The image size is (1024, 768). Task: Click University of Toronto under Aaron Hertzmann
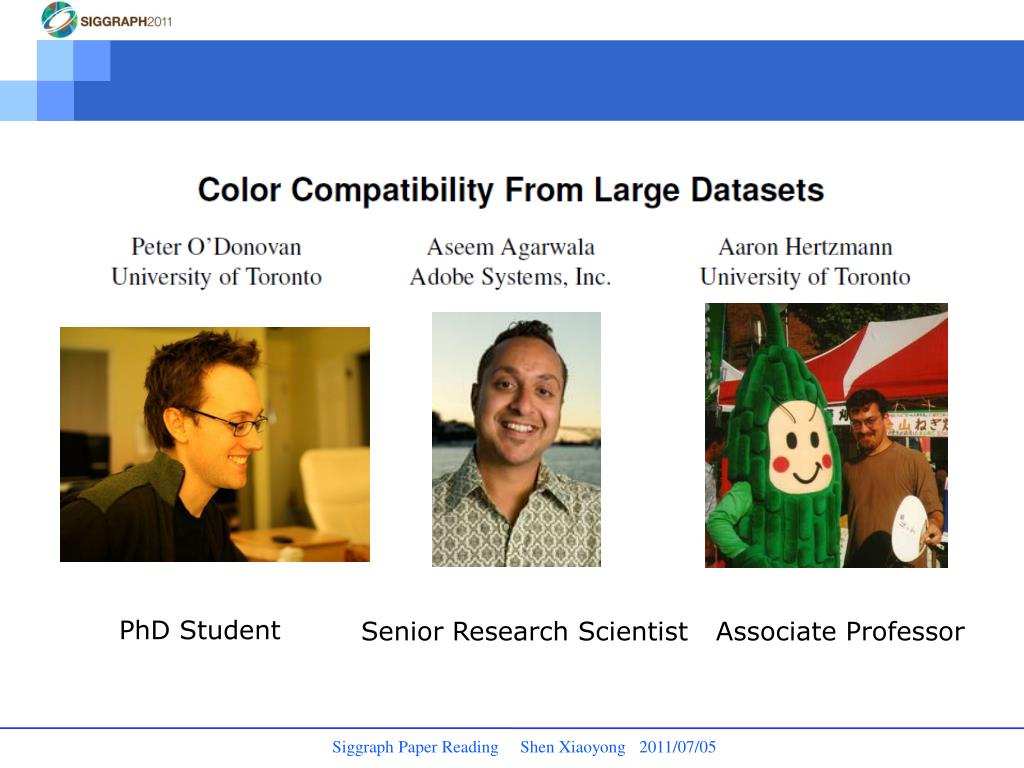[805, 277]
